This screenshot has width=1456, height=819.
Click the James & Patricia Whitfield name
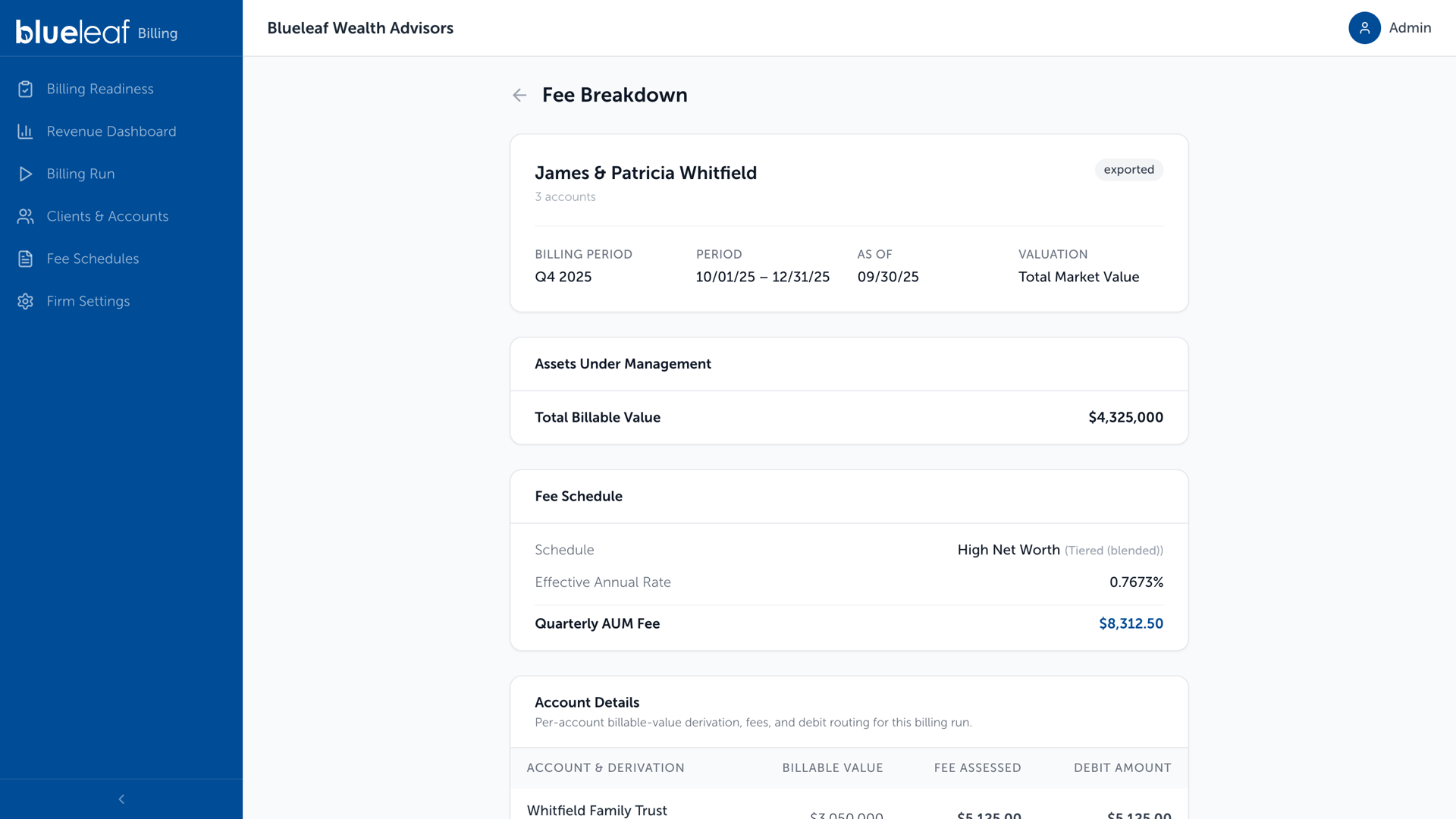645,173
